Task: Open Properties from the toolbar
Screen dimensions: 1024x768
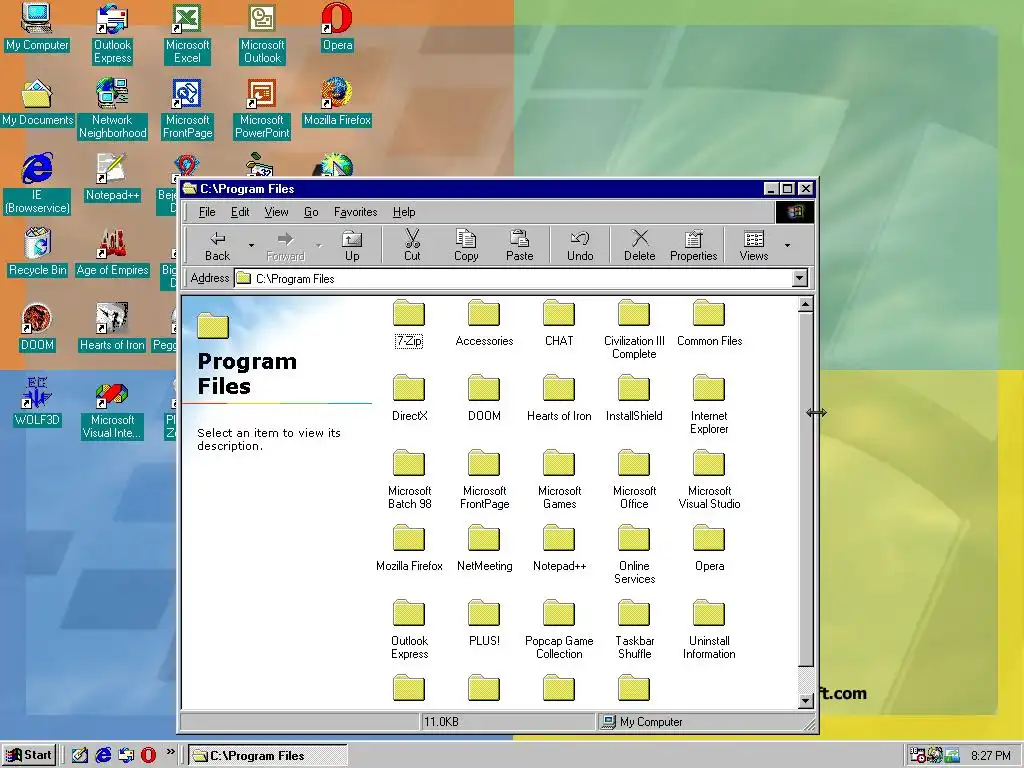Action: pyautogui.click(x=694, y=246)
